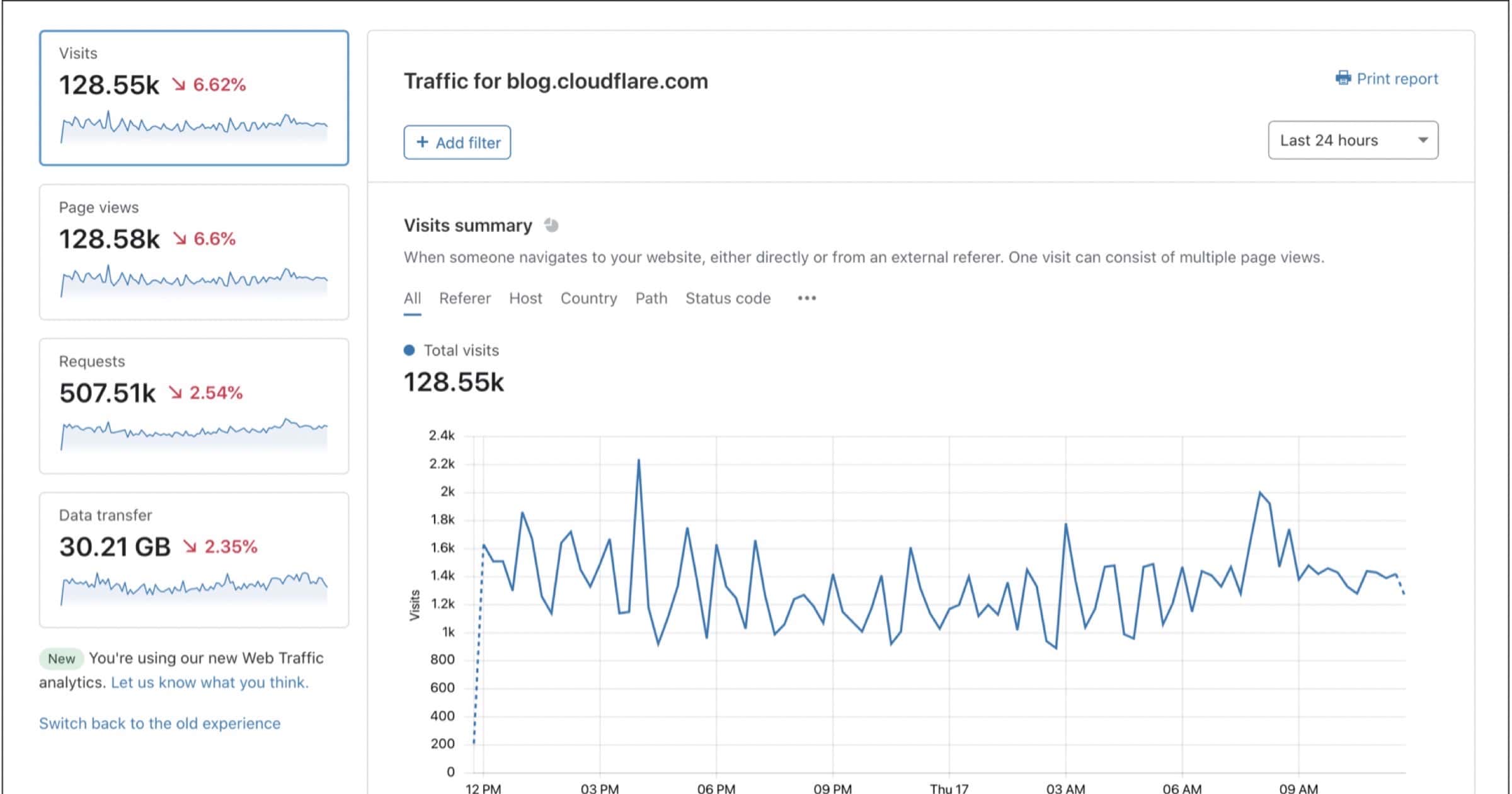Click the Visits sparkline chart
This screenshot has width=1512, height=794.
pos(194,127)
